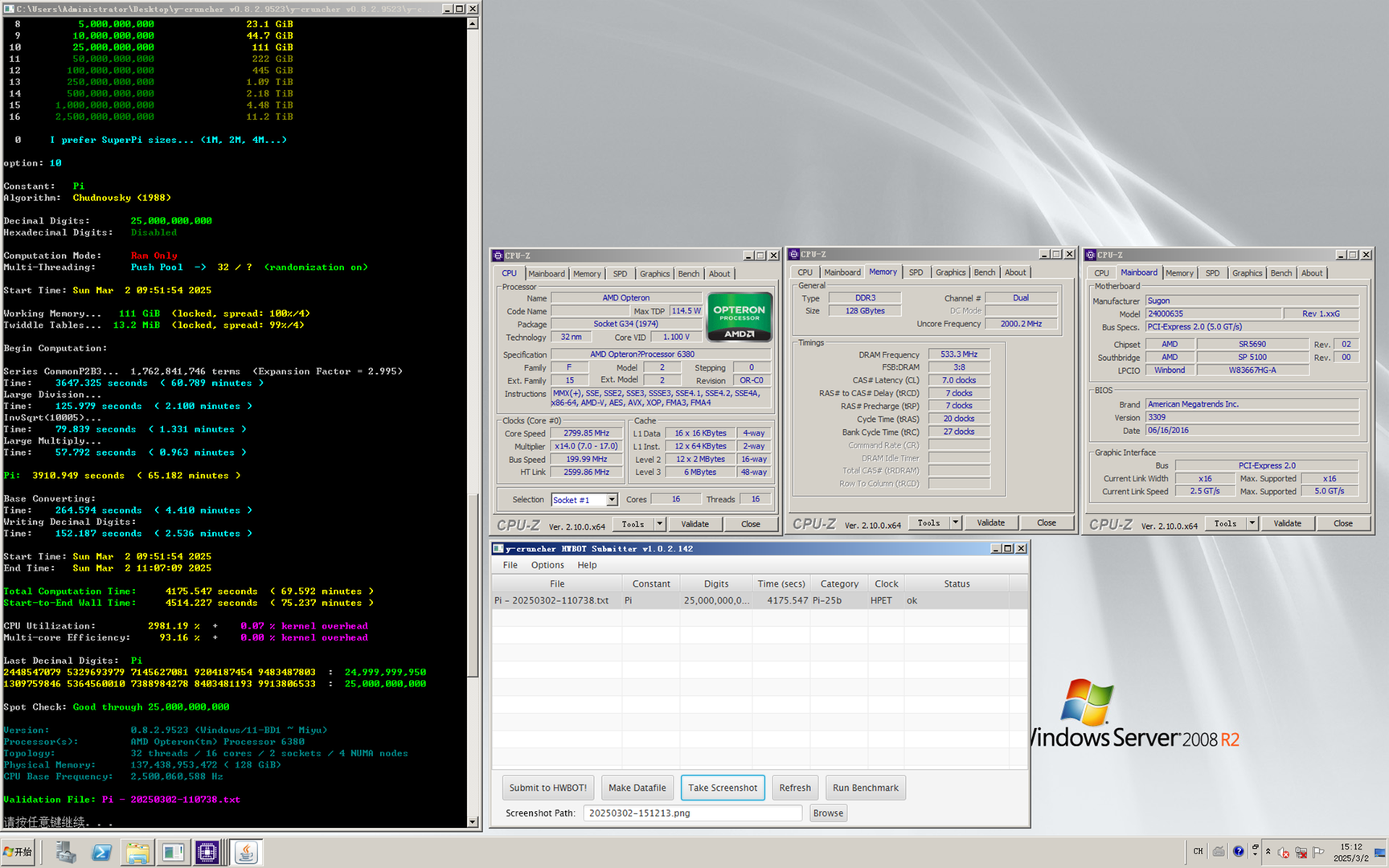Screen dimensions: 1389x868
Task: Click Browse next to Screenshot Path
Action: pyautogui.click(x=828, y=813)
